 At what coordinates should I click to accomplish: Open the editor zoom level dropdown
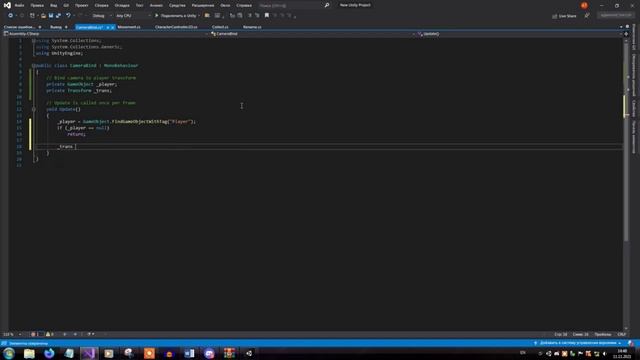coord(12,334)
